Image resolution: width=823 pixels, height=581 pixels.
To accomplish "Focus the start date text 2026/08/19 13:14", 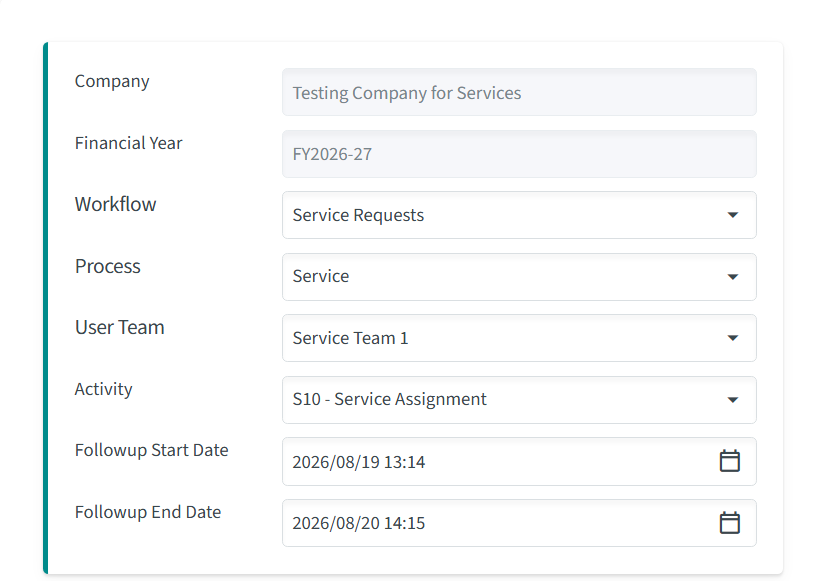I will tap(358, 462).
